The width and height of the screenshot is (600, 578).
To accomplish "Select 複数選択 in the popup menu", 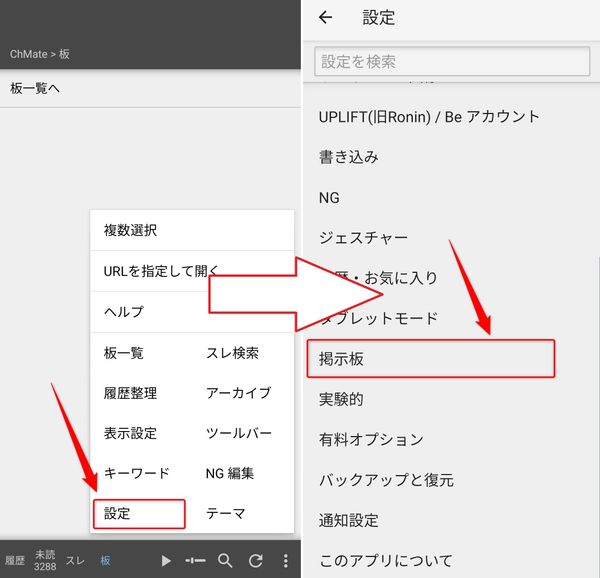I will coord(192,230).
